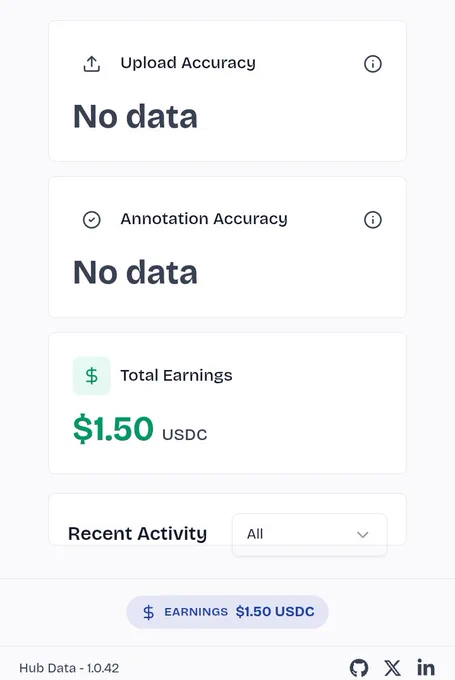
Task: Click the chevron on All dropdown
Action: 363,534
